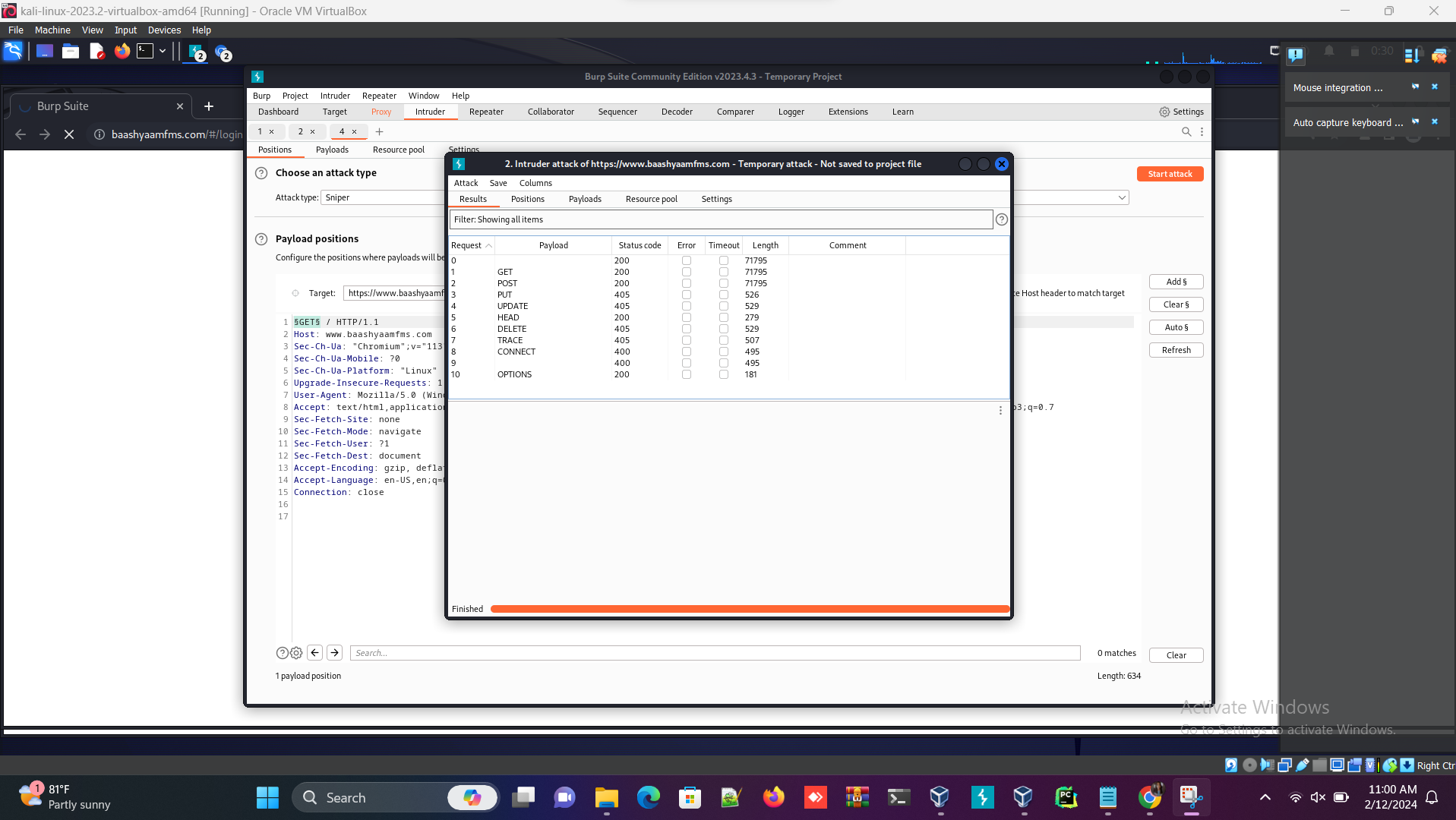The width and height of the screenshot is (1456, 820).
Task: Open the filter help question mark icon
Action: [1002, 219]
